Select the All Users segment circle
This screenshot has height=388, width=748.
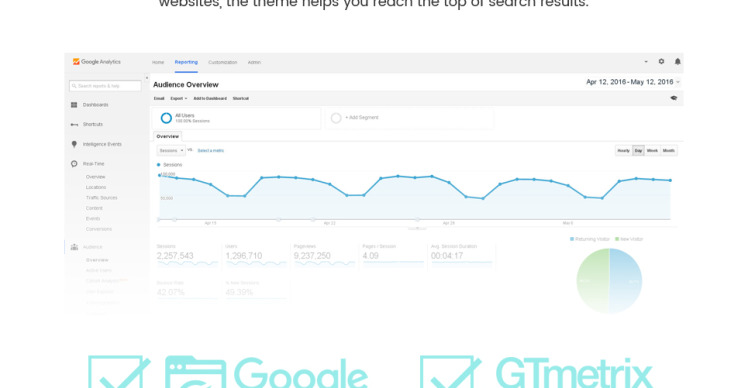(x=166, y=118)
